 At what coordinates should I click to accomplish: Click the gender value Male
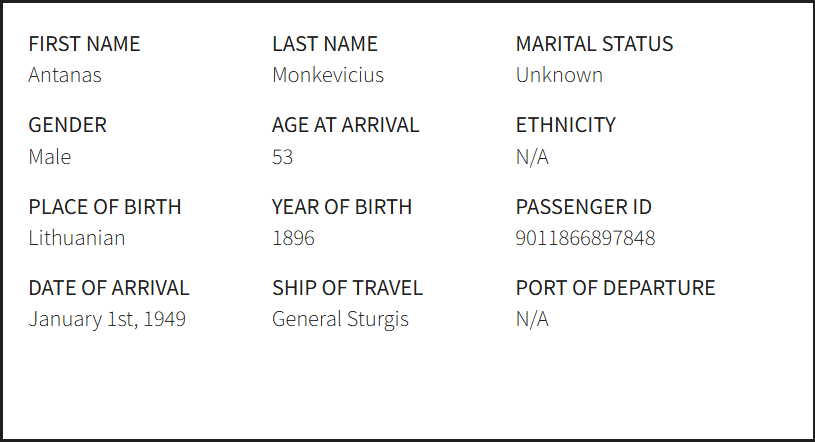(50, 157)
